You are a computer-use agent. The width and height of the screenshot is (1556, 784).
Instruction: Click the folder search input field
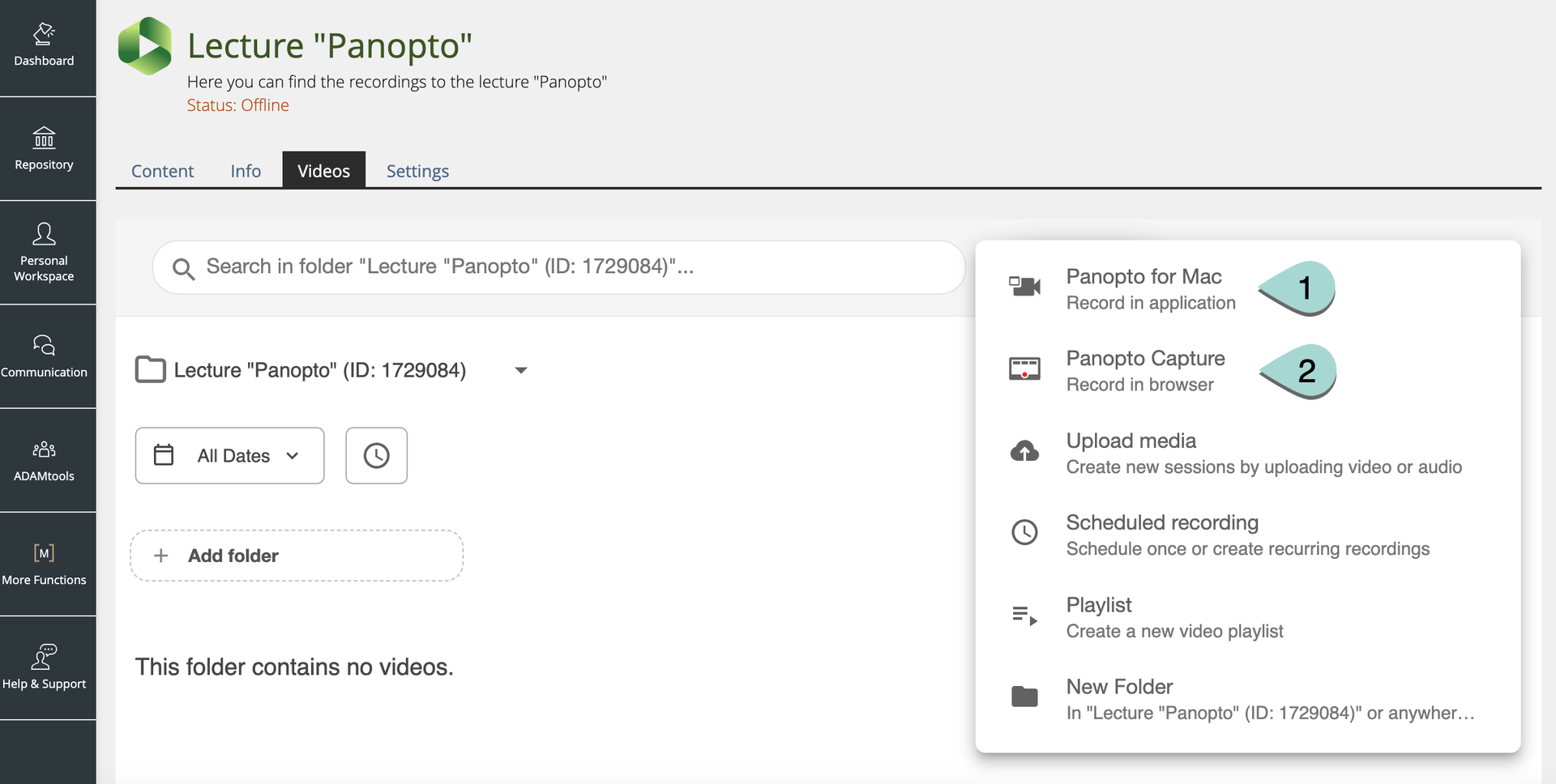pos(558,266)
